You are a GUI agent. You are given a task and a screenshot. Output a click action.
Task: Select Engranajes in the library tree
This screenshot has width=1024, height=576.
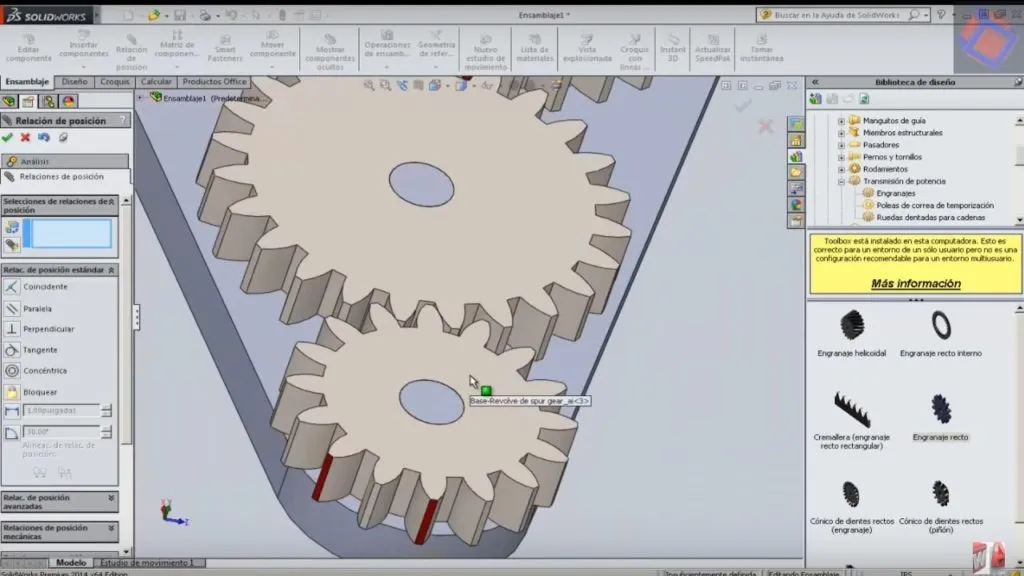pyautogui.click(x=894, y=193)
